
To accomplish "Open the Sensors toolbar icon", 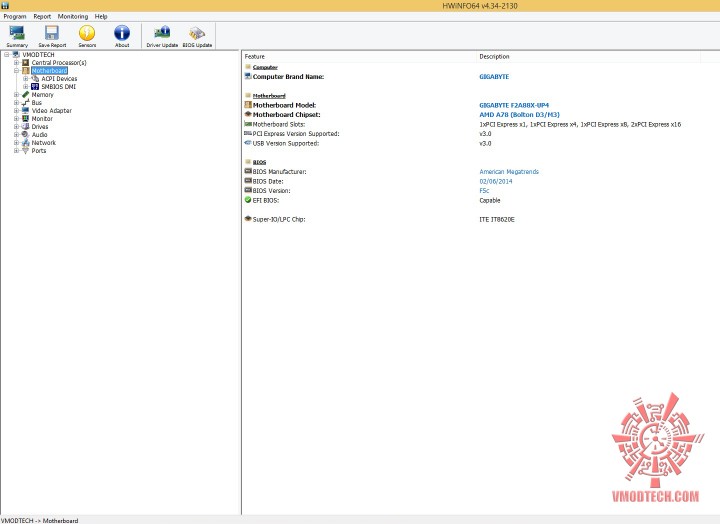I will pos(87,33).
